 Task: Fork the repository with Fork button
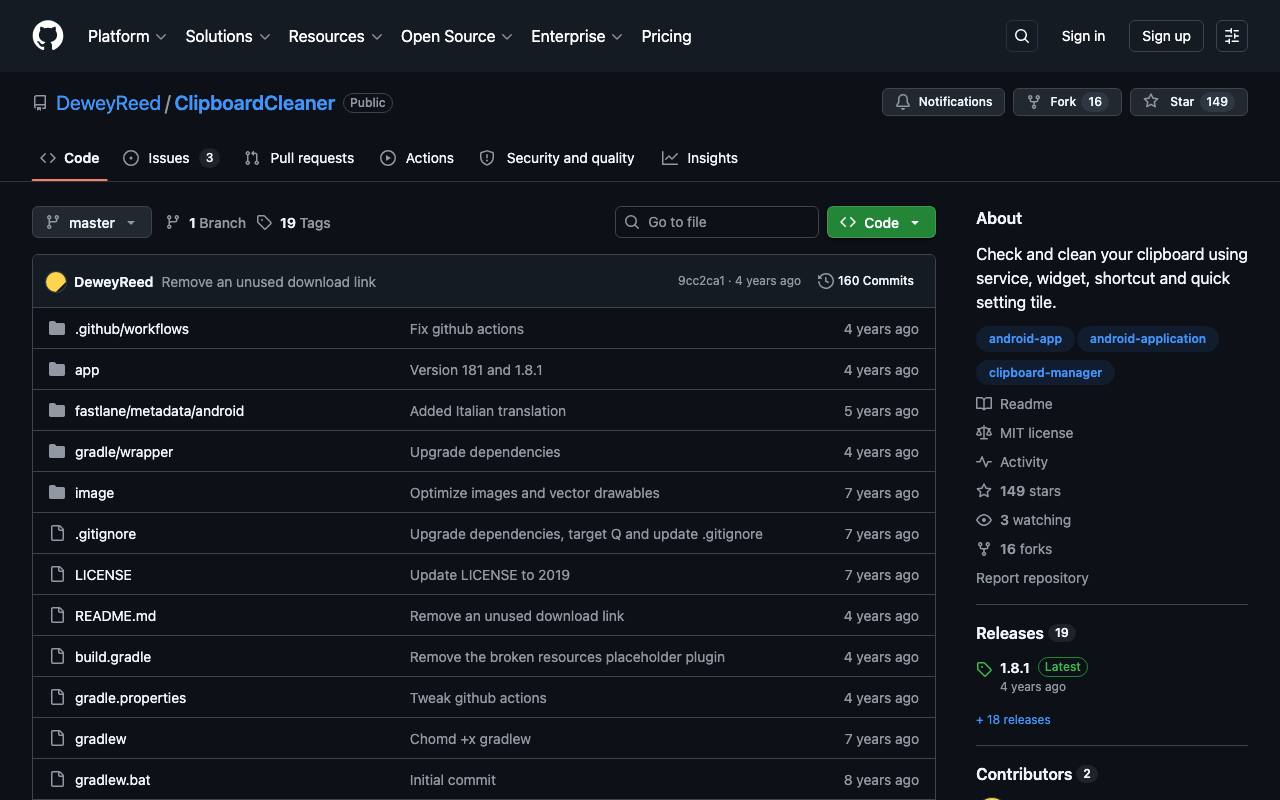click(1068, 102)
